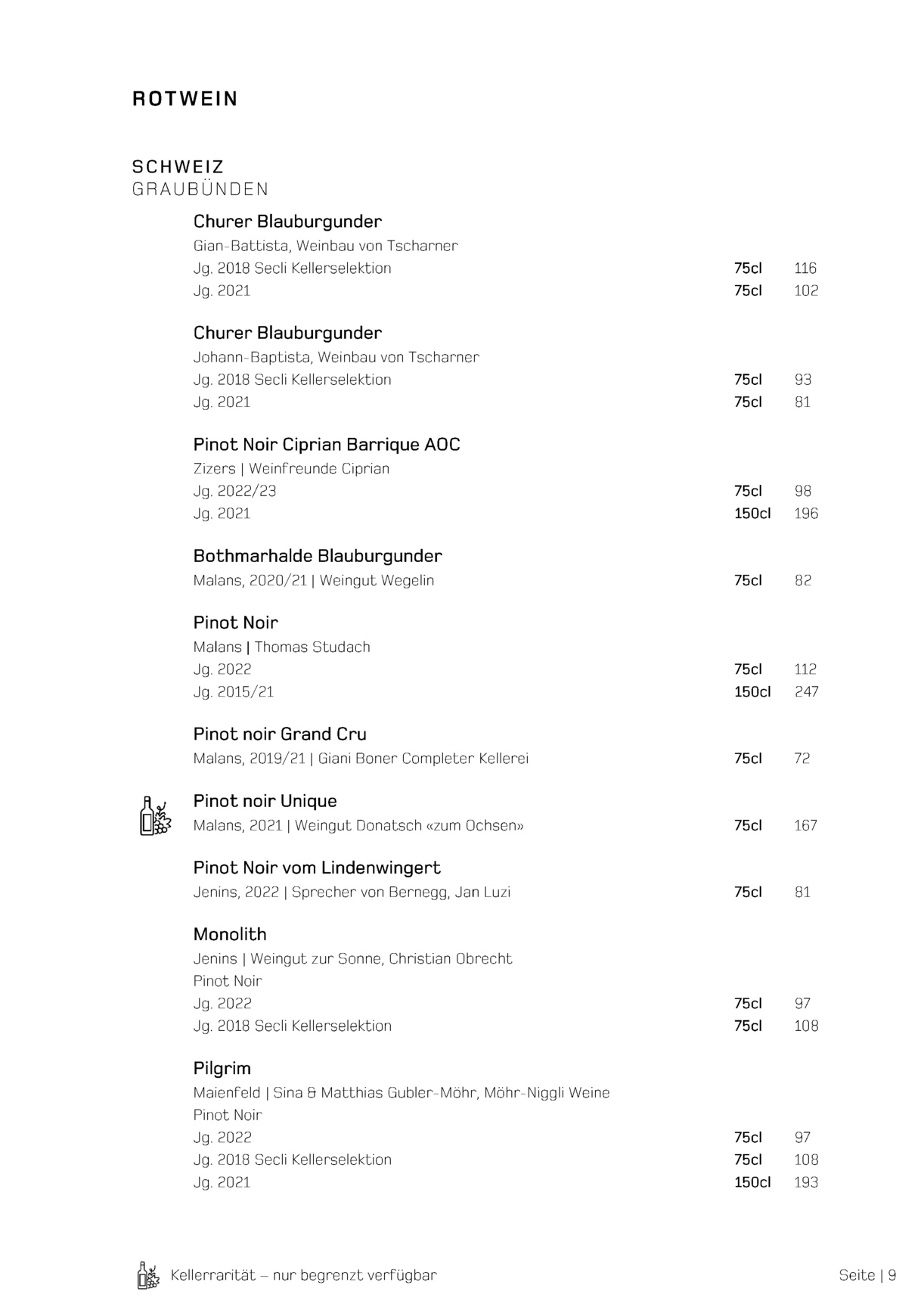Click the Zizers | Weinfreunde Ciprian producer line
The height and width of the screenshot is (1307, 924).
291,469
